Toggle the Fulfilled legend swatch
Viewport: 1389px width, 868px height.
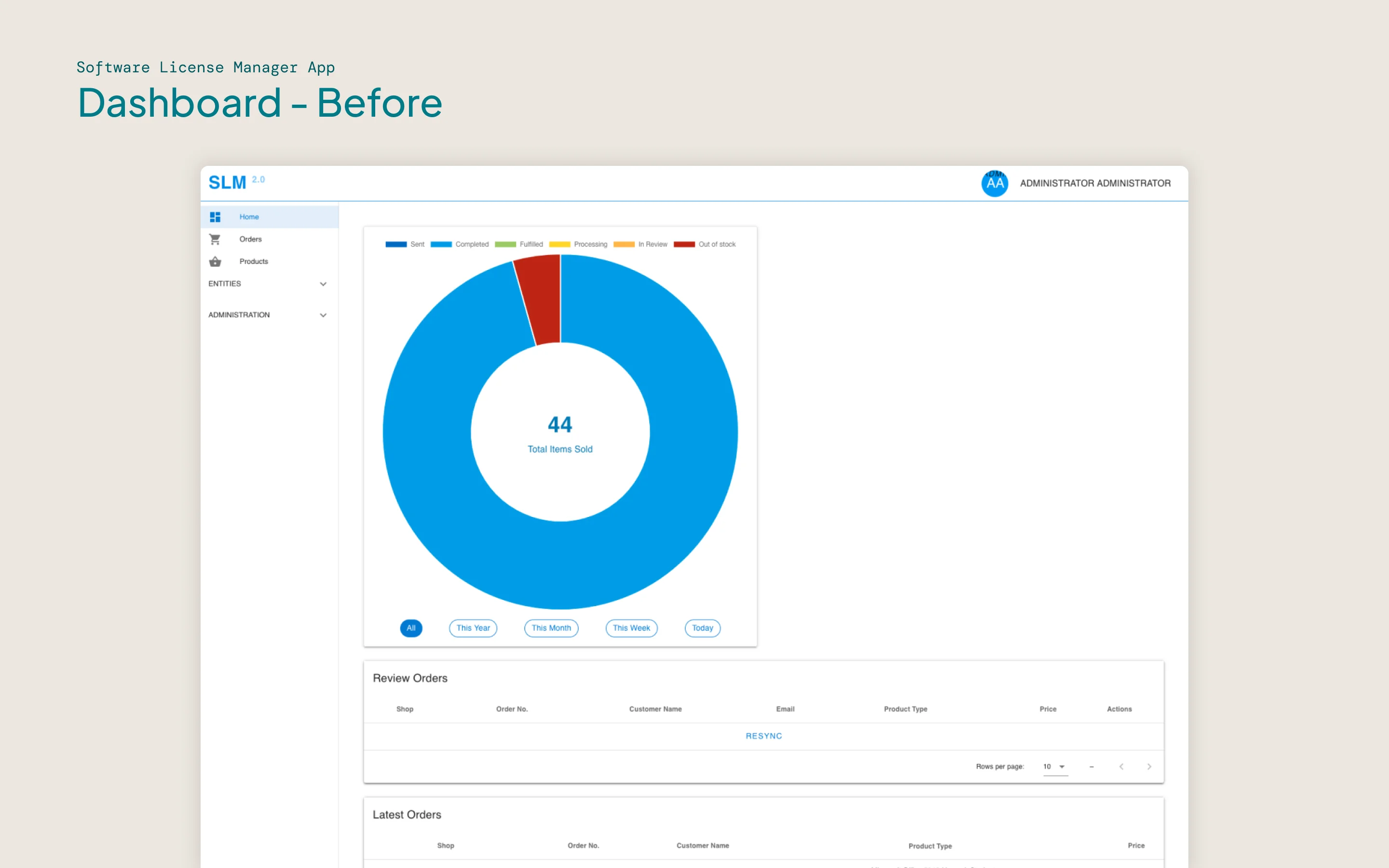pos(505,244)
